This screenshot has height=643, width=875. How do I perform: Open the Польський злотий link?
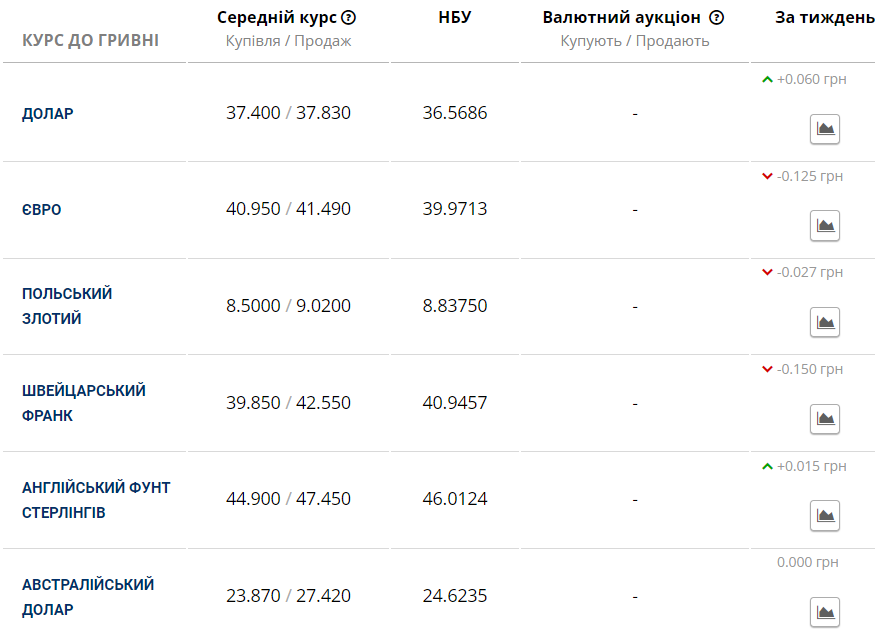[67, 306]
